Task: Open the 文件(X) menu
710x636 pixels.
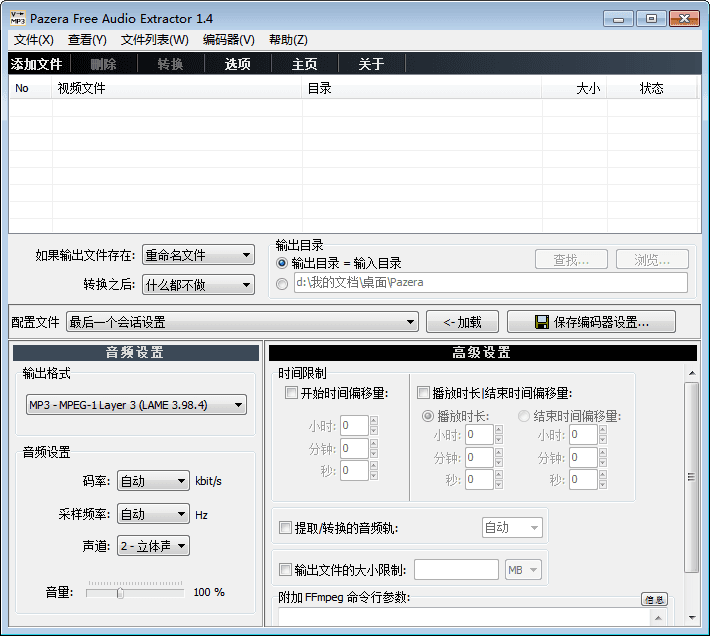Action: (x=34, y=40)
